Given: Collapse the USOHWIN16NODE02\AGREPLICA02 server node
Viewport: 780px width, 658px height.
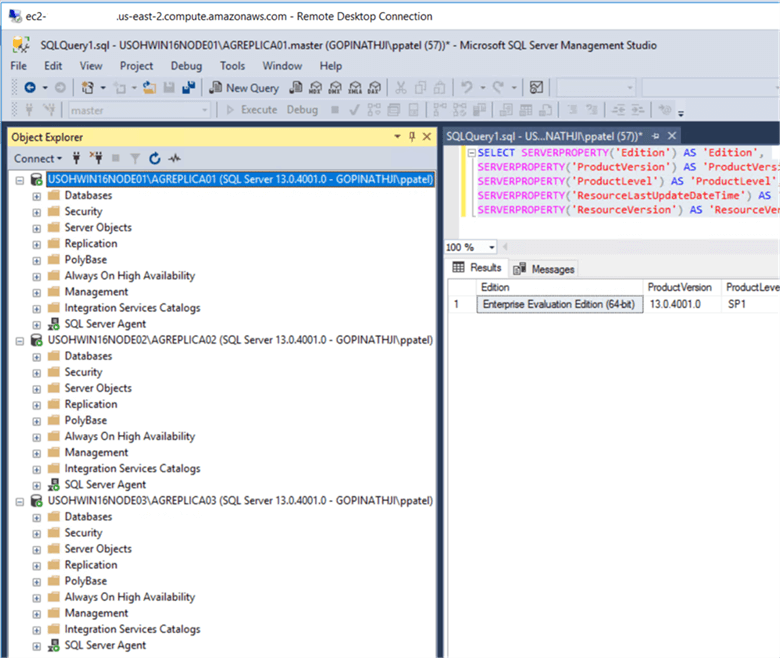Looking at the screenshot, I should coord(21,340).
